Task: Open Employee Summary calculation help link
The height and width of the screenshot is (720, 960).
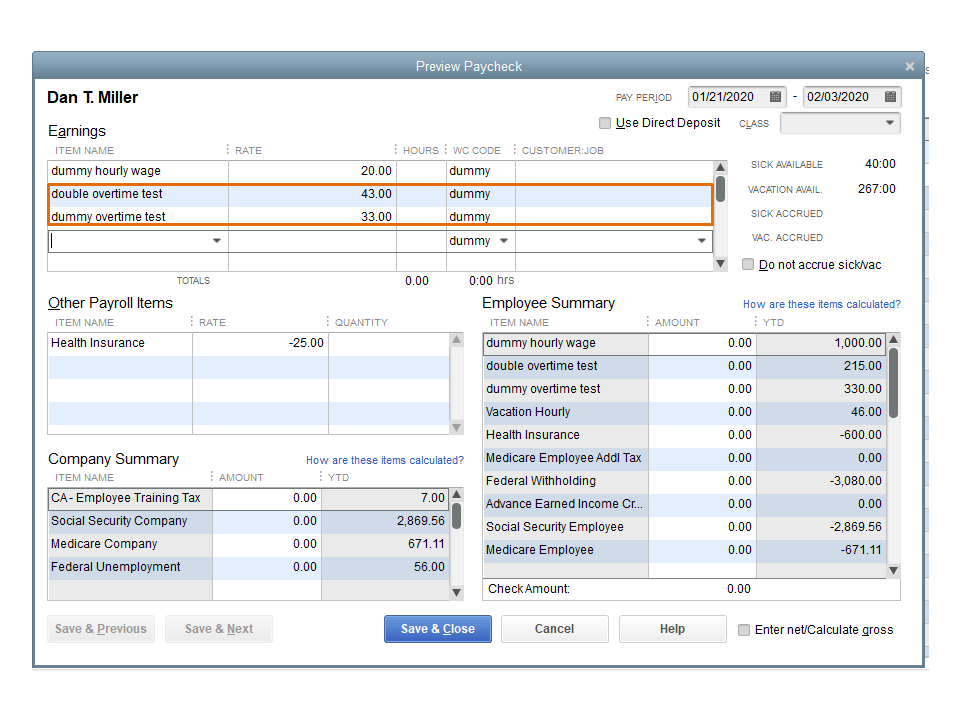Action: point(822,304)
